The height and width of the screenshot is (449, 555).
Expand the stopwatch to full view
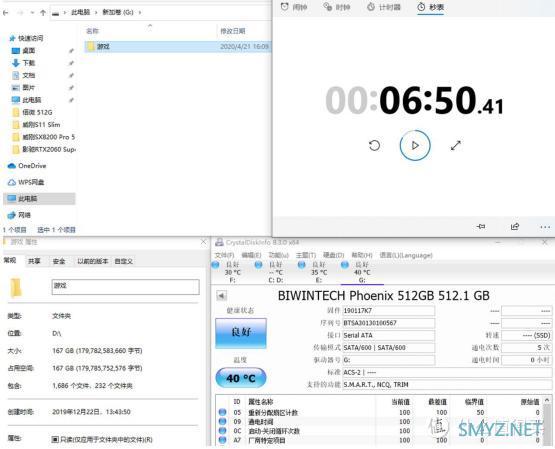pyautogui.click(x=456, y=145)
